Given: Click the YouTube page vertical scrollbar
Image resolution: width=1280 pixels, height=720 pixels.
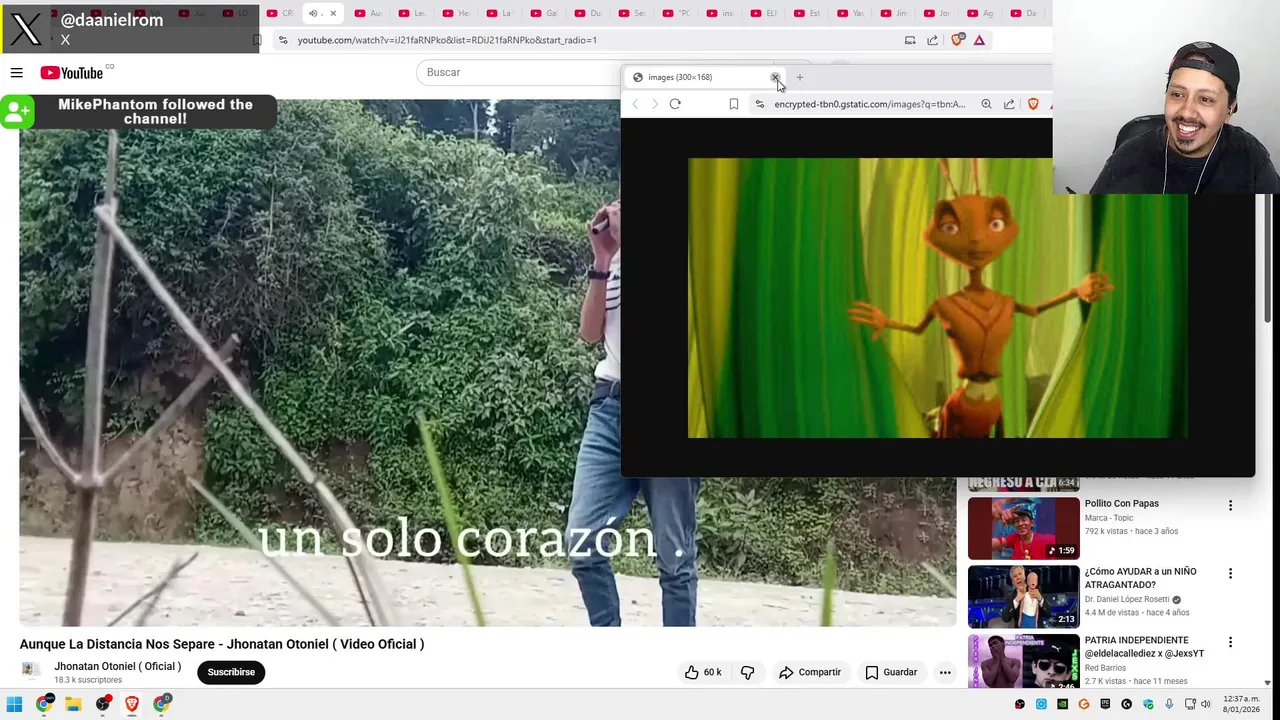Looking at the screenshot, I should 1269,258.
